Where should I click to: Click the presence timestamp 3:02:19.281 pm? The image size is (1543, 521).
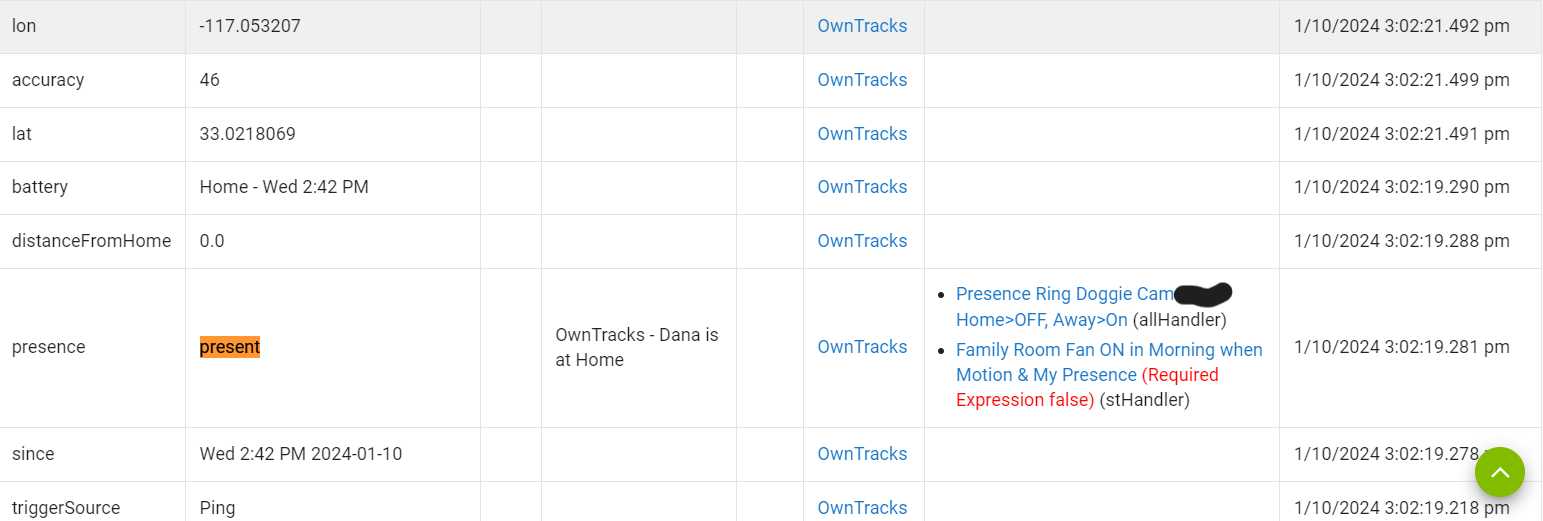(x=1402, y=347)
